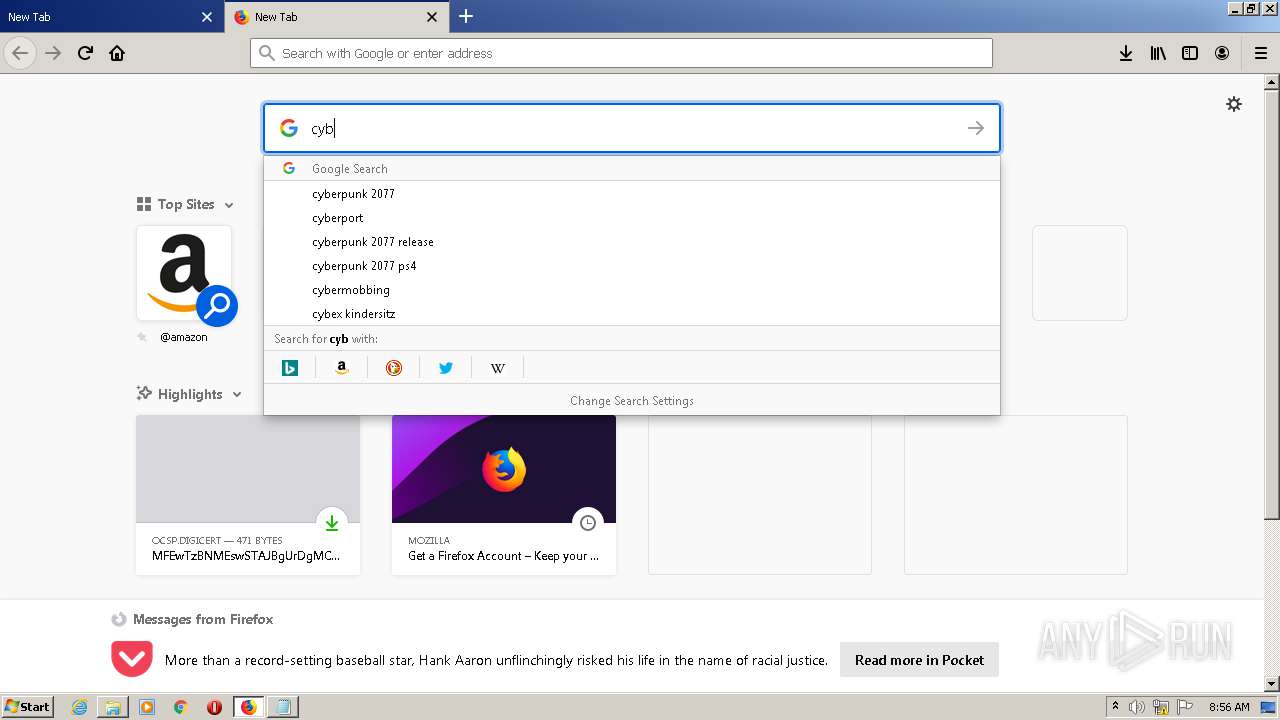Open Change Search Settings
The height and width of the screenshot is (720, 1280).
(x=632, y=400)
